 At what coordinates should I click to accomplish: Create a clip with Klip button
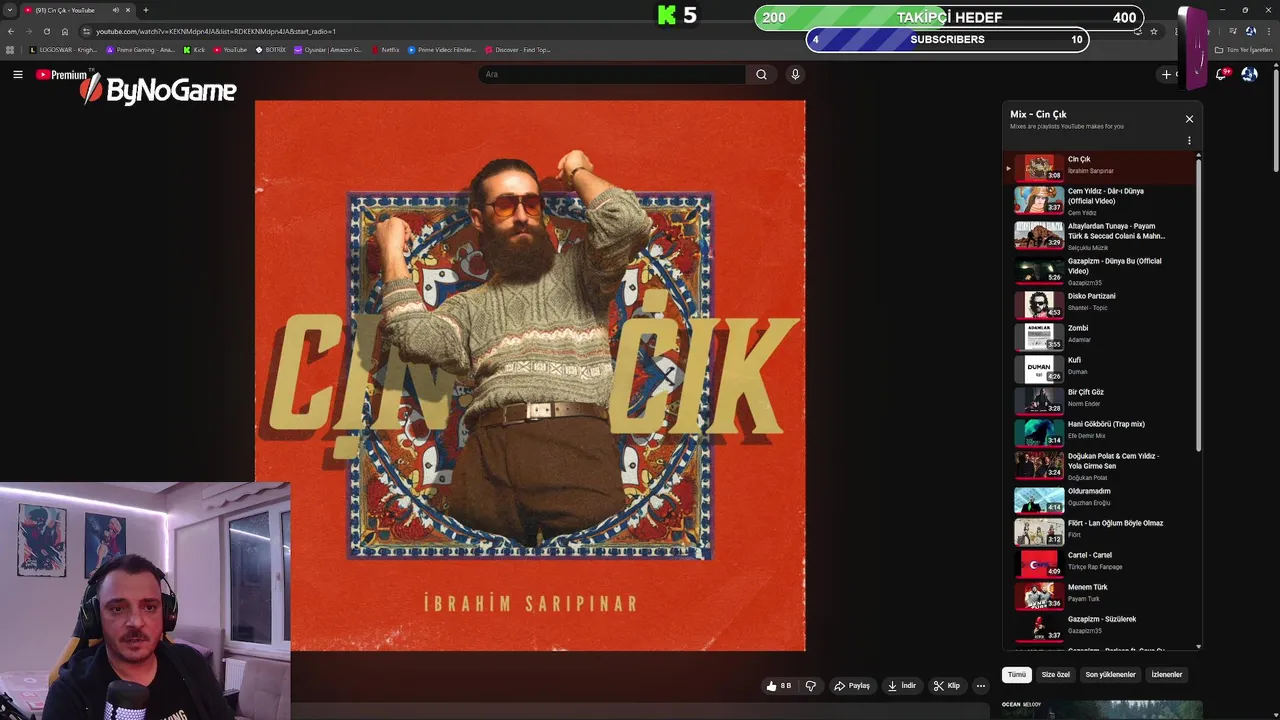point(946,686)
